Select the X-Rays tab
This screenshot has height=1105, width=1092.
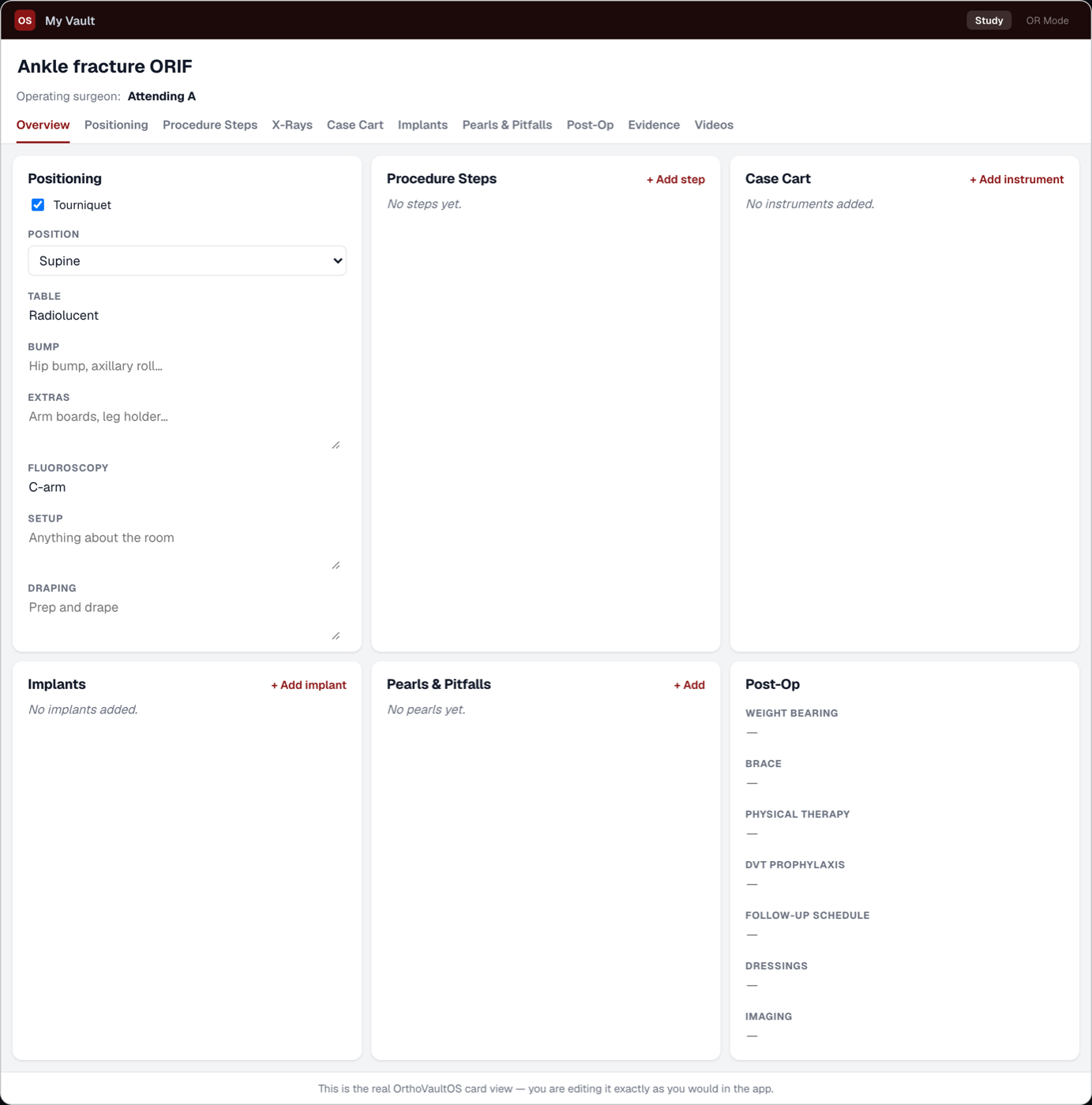[x=292, y=125]
